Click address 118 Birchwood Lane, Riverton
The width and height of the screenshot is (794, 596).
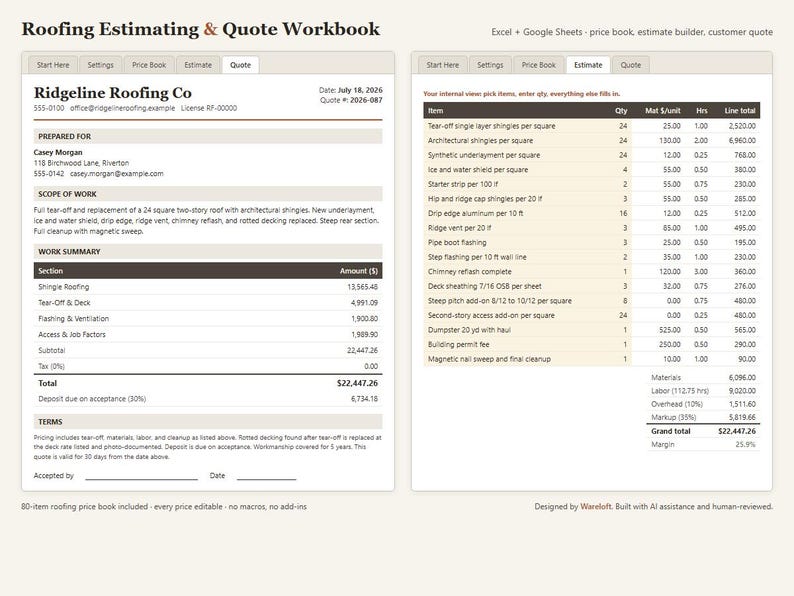coord(81,163)
